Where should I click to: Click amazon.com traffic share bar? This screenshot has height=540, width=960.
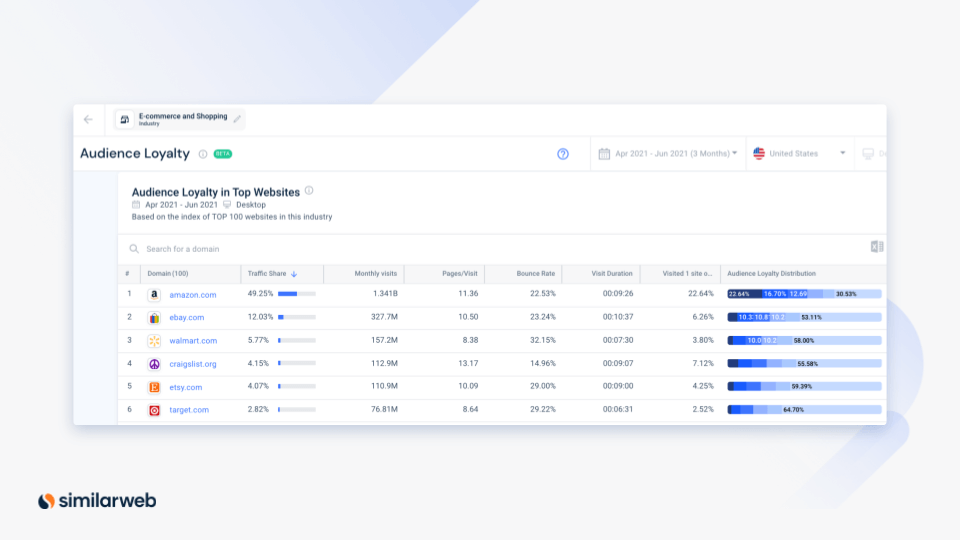[297, 294]
